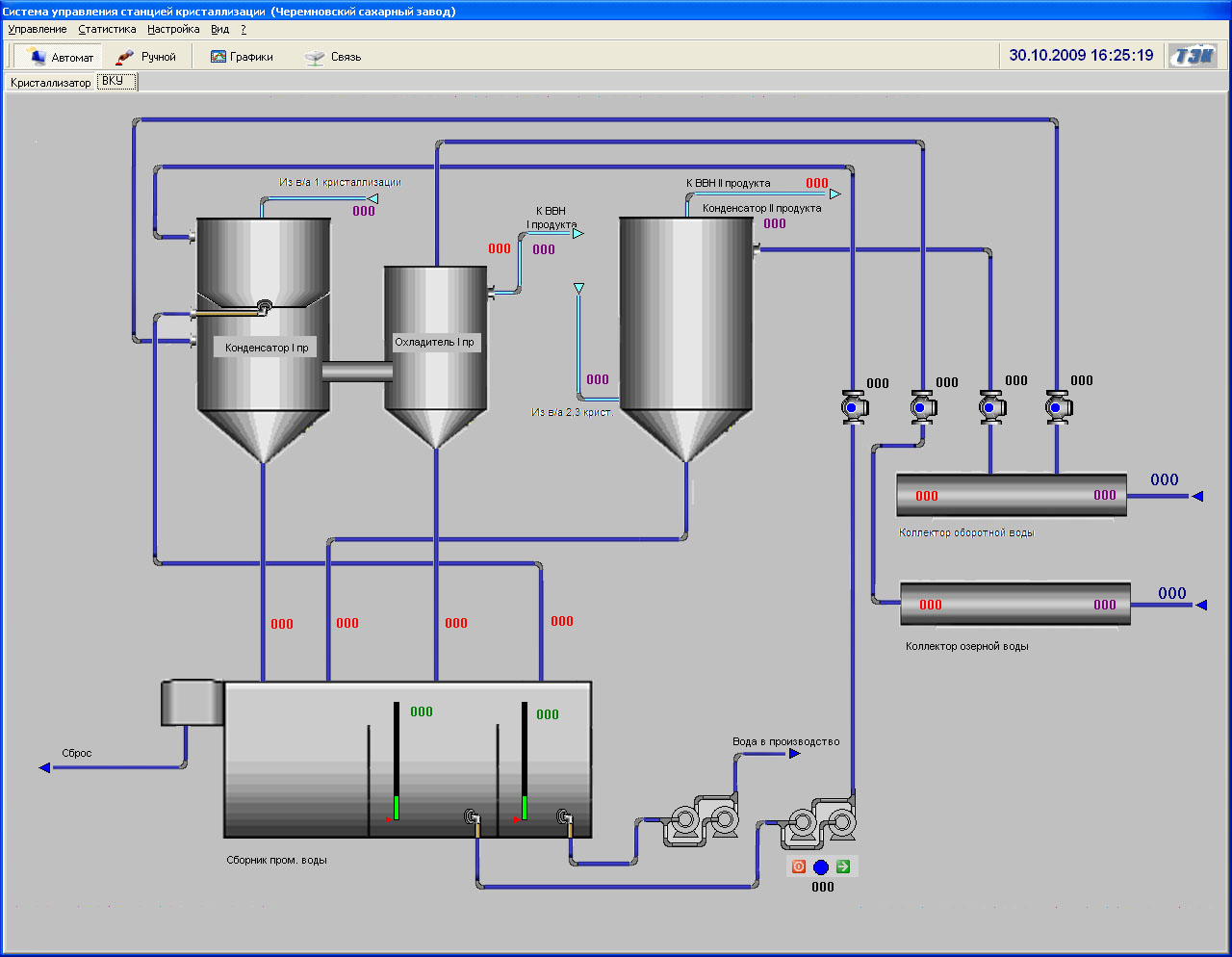This screenshot has height=957, width=1232.
Task: Switch to Ручной mode in toolbar
Action: point(146,57)
